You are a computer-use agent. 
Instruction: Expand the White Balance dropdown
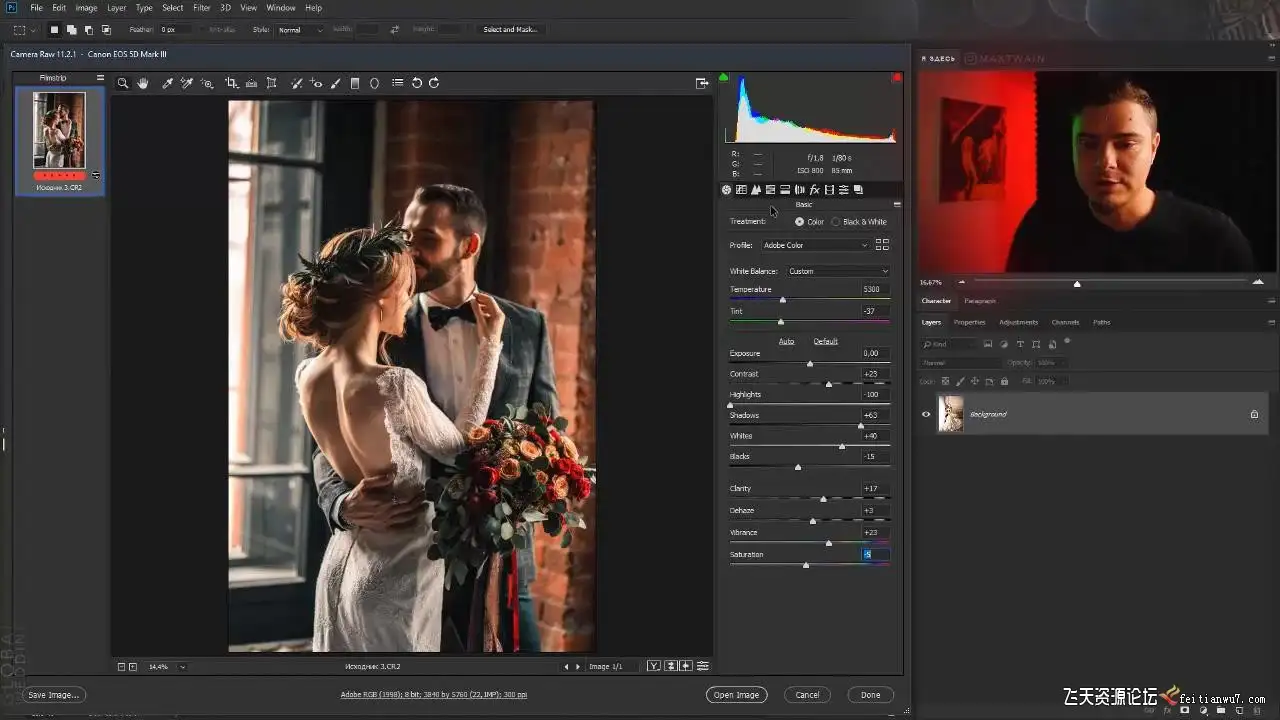coord(837,271)
